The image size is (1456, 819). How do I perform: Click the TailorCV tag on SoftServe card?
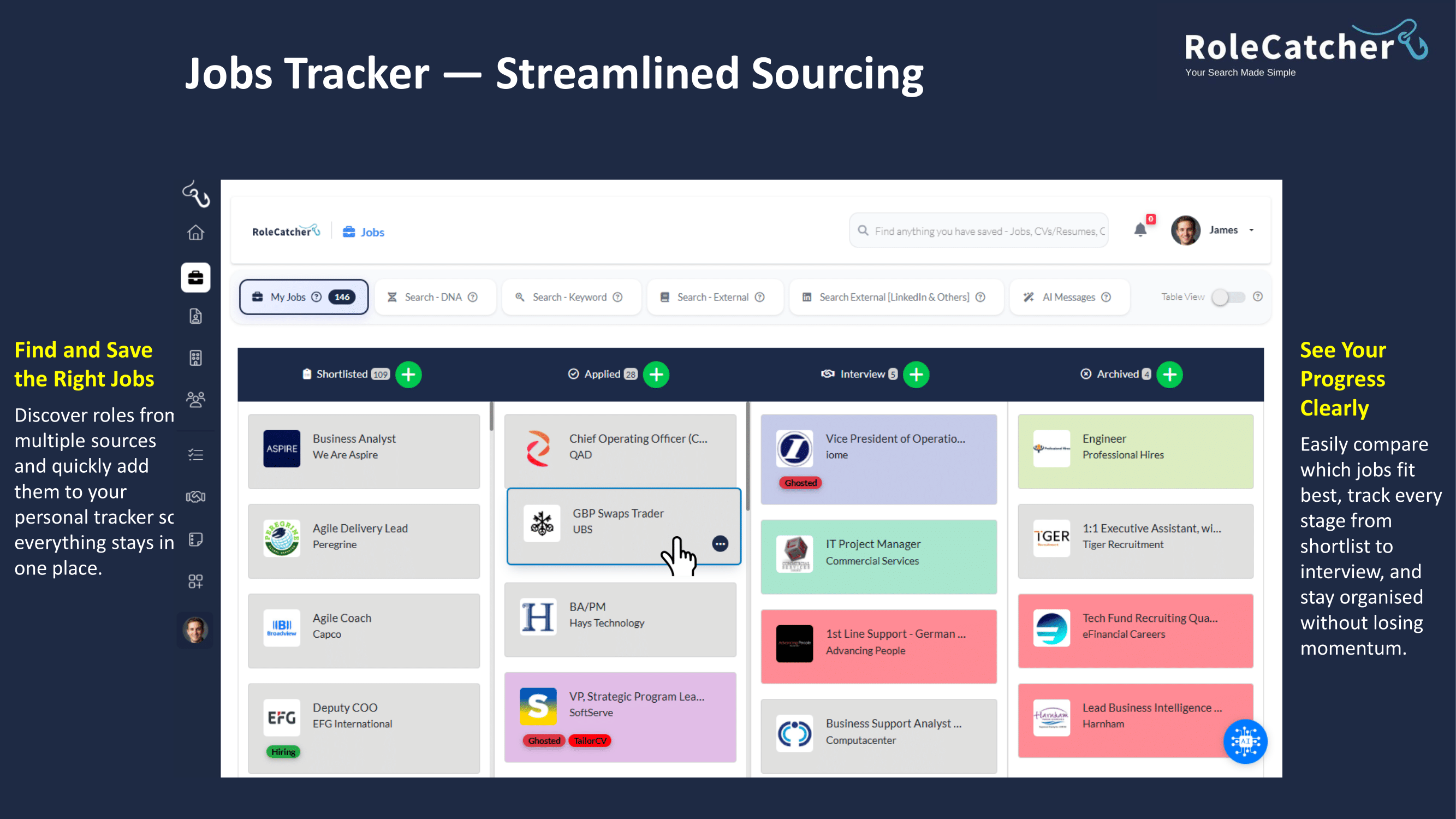click(590, 740)
